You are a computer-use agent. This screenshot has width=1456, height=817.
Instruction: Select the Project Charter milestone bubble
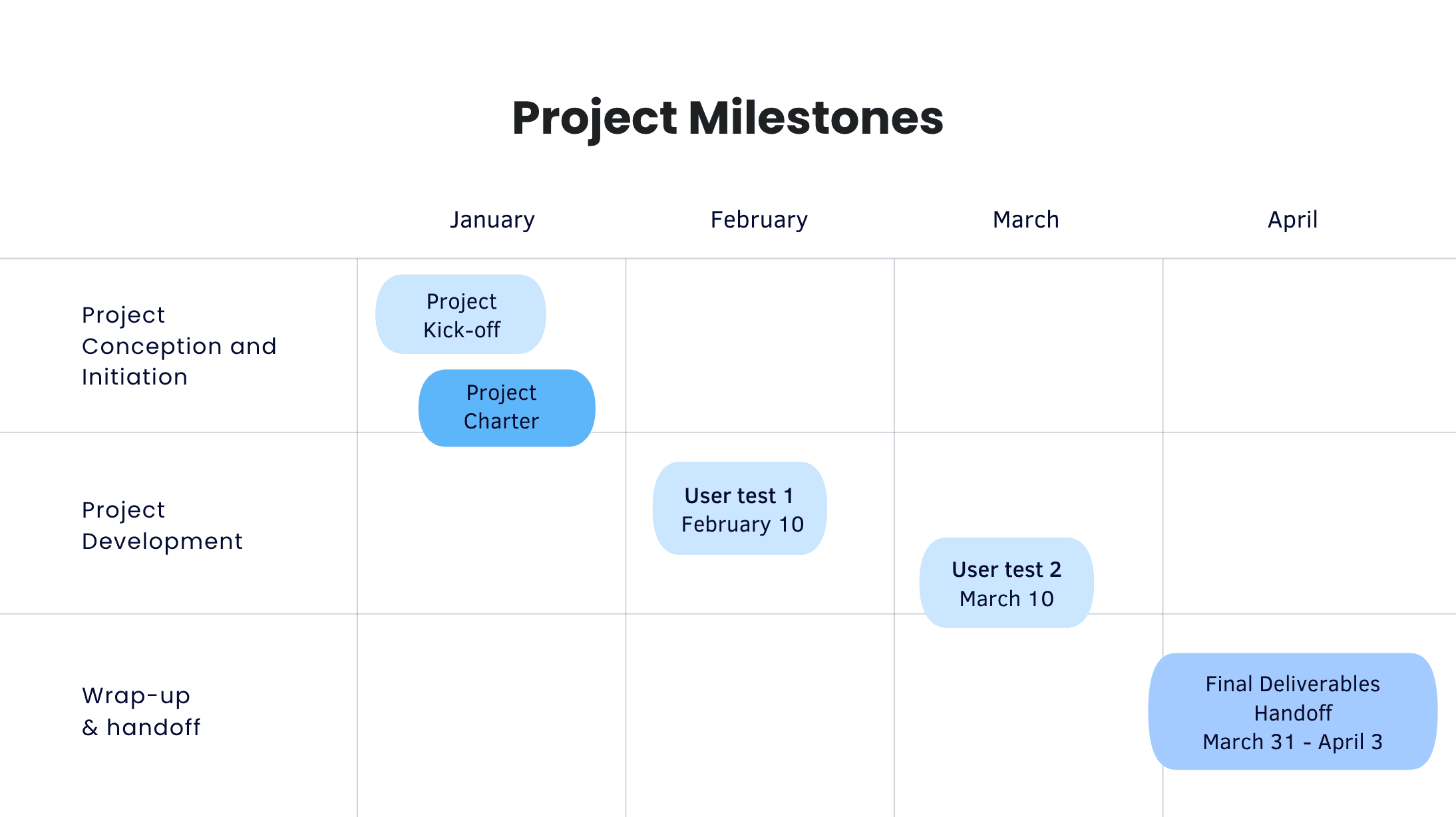coord(506,408)
